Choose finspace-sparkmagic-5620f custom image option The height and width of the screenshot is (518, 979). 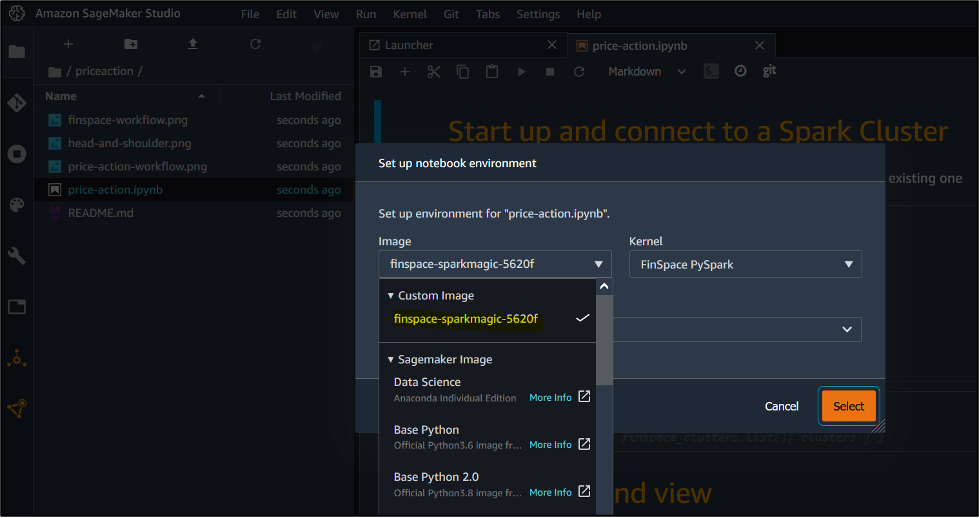(x=487, y=319)
